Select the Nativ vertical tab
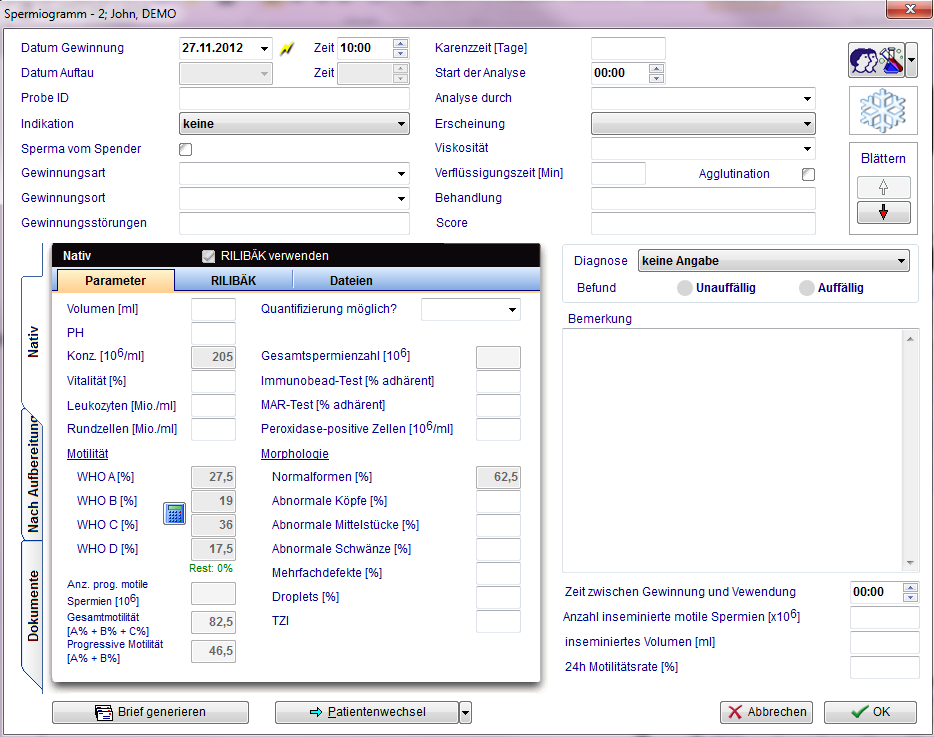The width and height of the screenshot is (934, 737). 33,342
